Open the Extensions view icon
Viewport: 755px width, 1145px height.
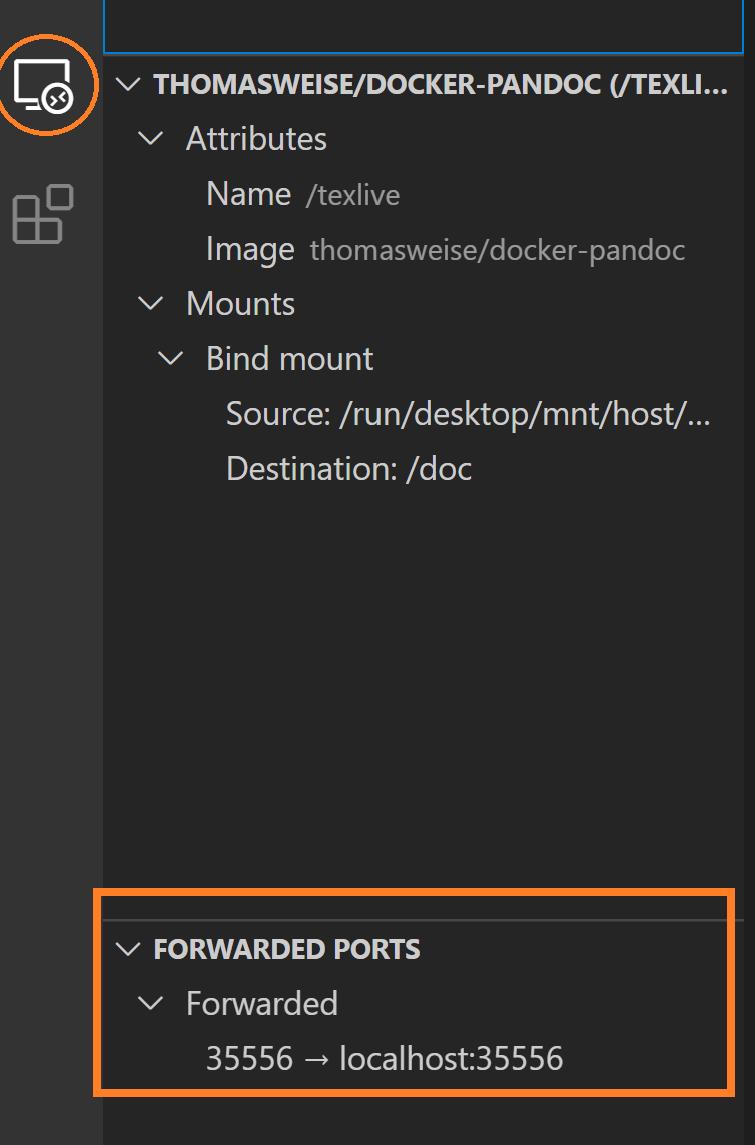point(43,214)
